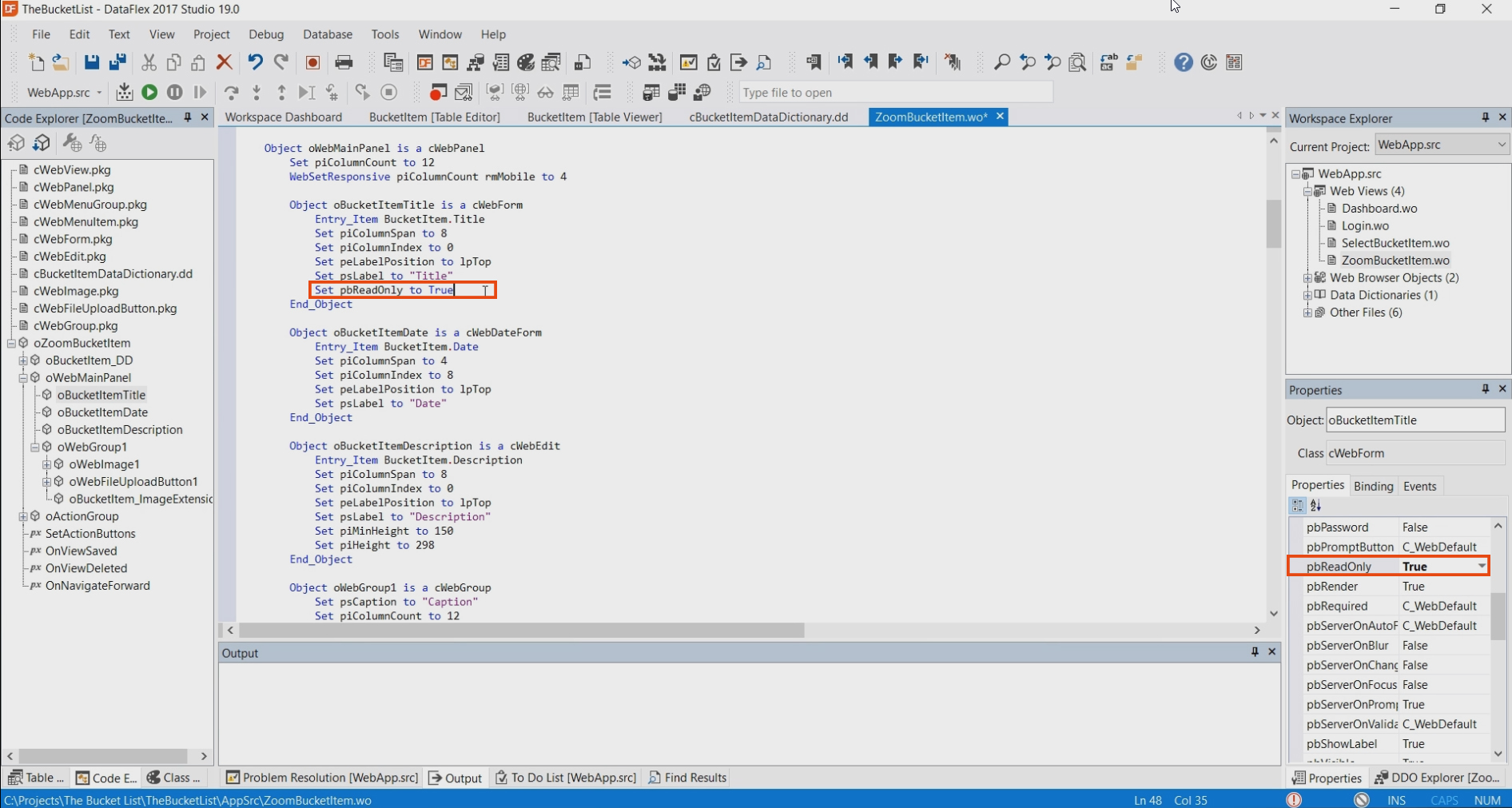Click the Save file icon

(x=92, y=62)
